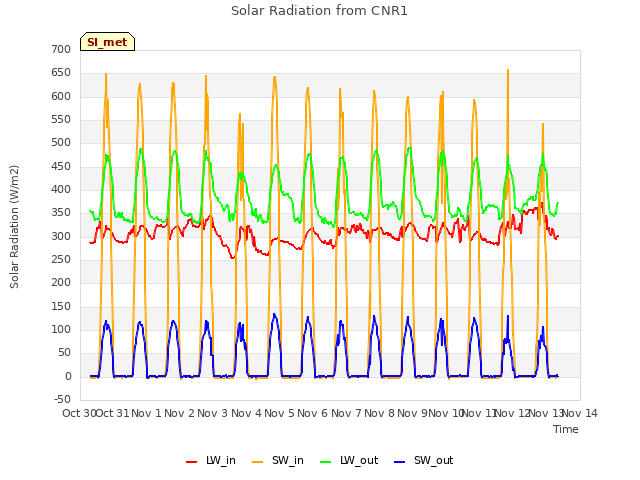Viewport: 640px width, 480px height.
Task: Click the orange SW_in legend swatch
Action: click(x=258, y=462)
